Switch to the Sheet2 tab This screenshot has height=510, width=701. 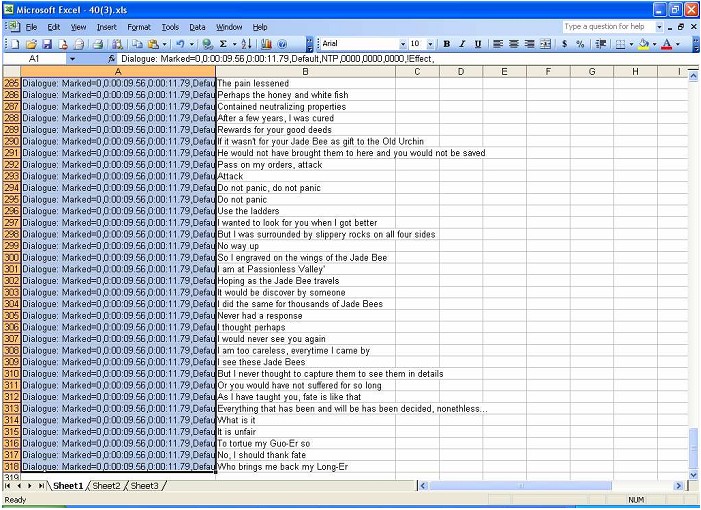(106, 486)
